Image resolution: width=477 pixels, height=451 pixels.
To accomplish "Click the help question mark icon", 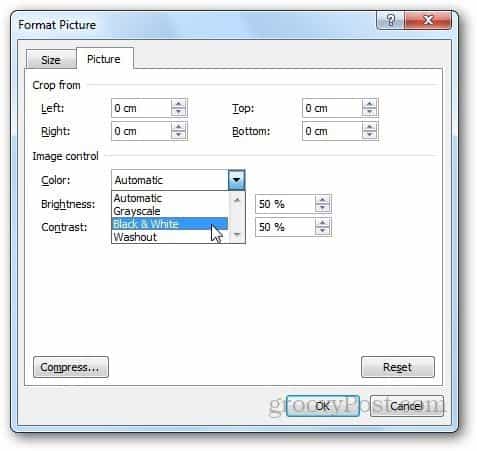I will tap(391, 21).
